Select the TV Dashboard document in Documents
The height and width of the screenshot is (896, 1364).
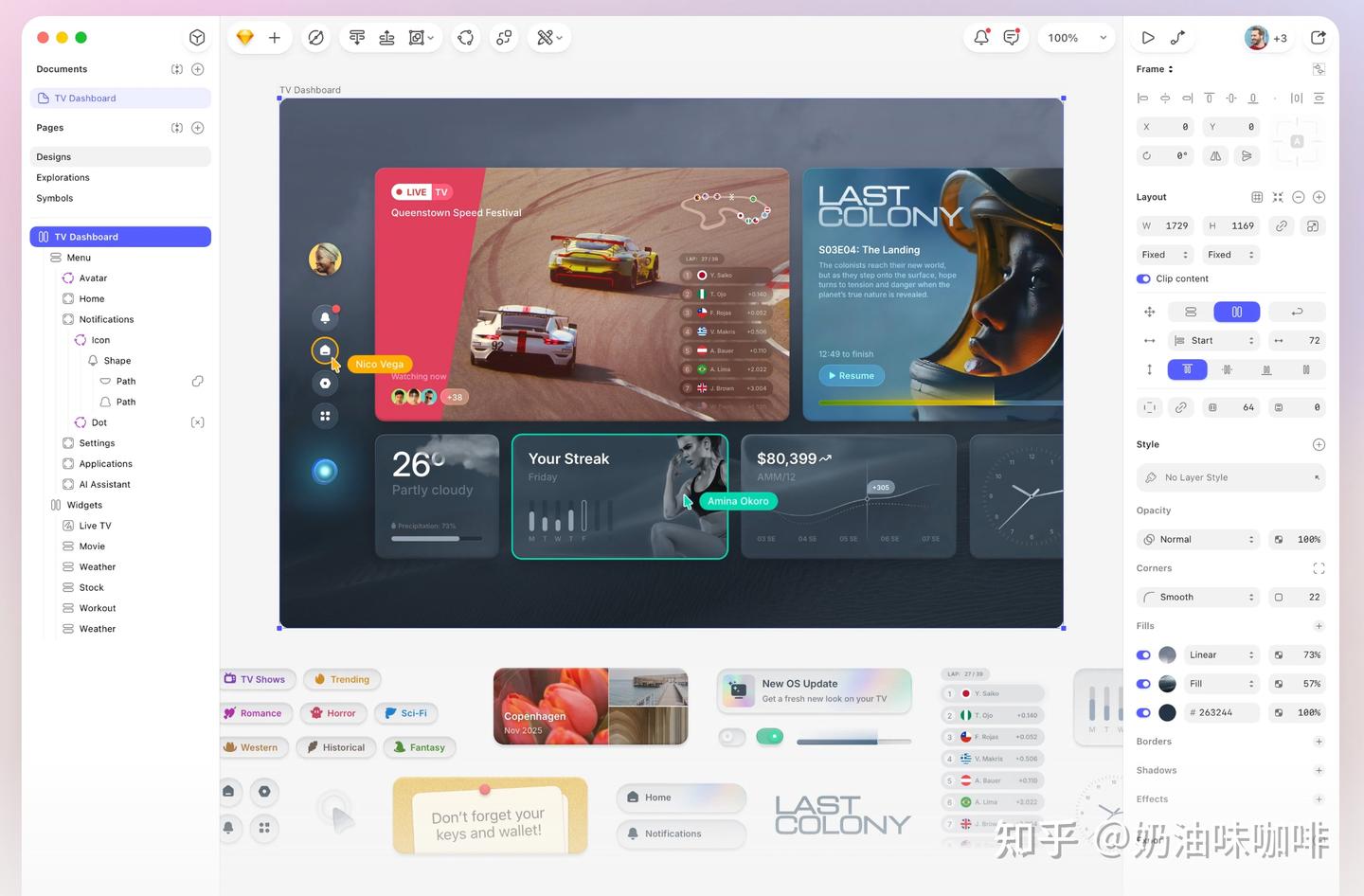tap(120, 99)
